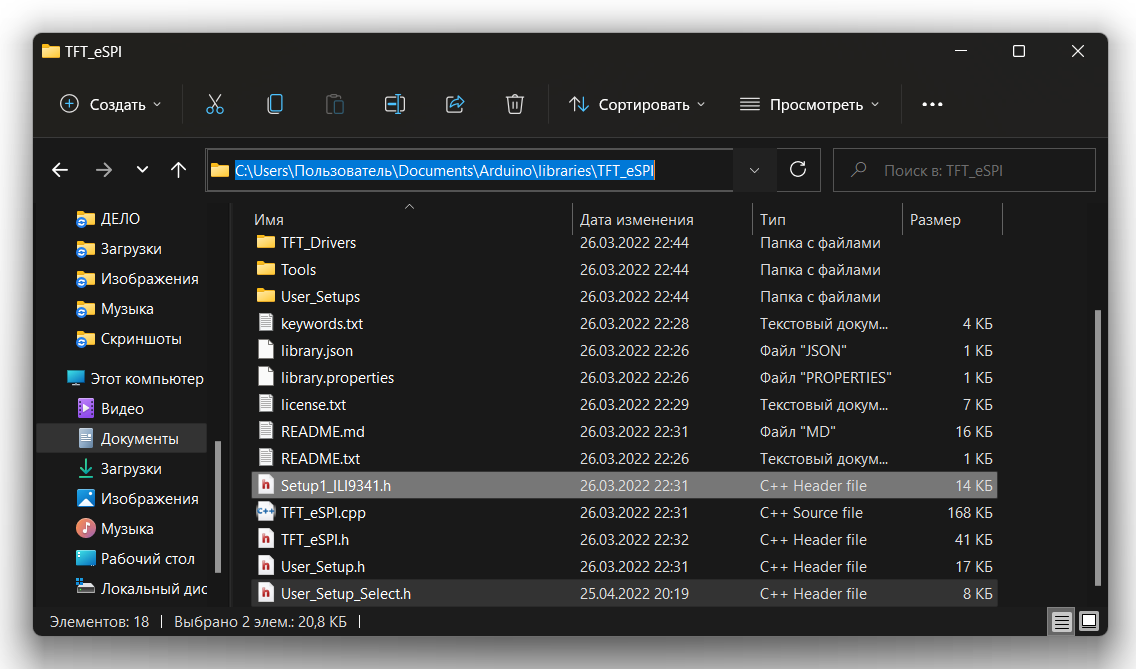
Task: Click the TFT_eSPI.cpp file icon
Action: 266,512
